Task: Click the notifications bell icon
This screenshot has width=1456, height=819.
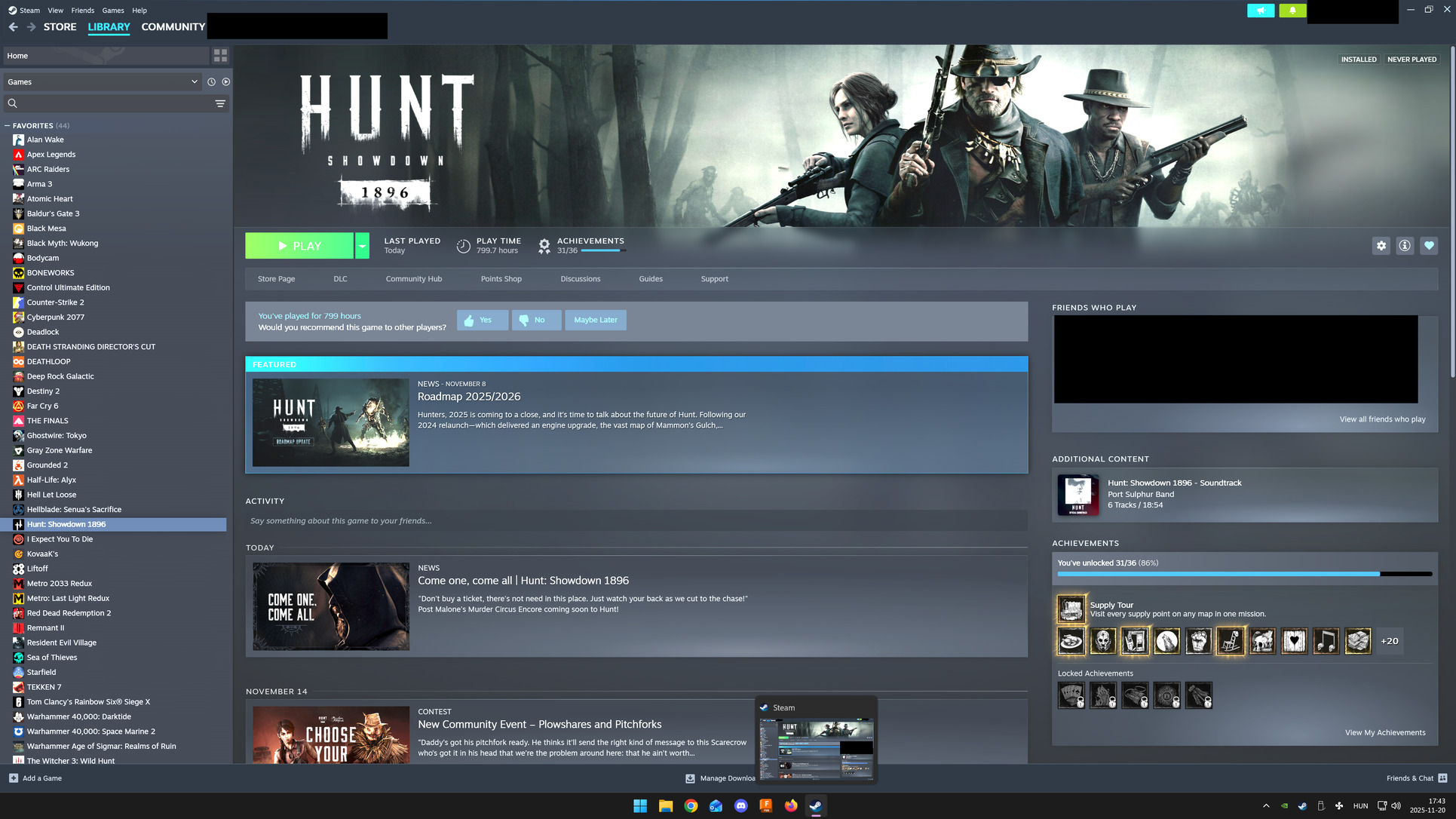Action: coord(1292,11)
